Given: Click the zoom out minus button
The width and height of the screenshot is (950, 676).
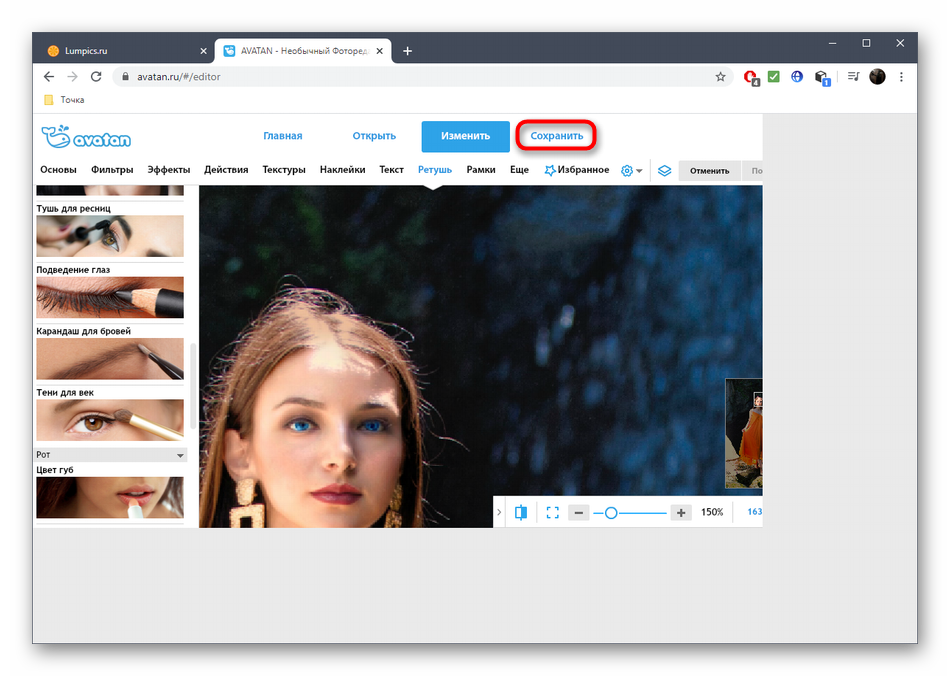Looking at the screenshot, I should pyautogui.click(x=578, y=512).
